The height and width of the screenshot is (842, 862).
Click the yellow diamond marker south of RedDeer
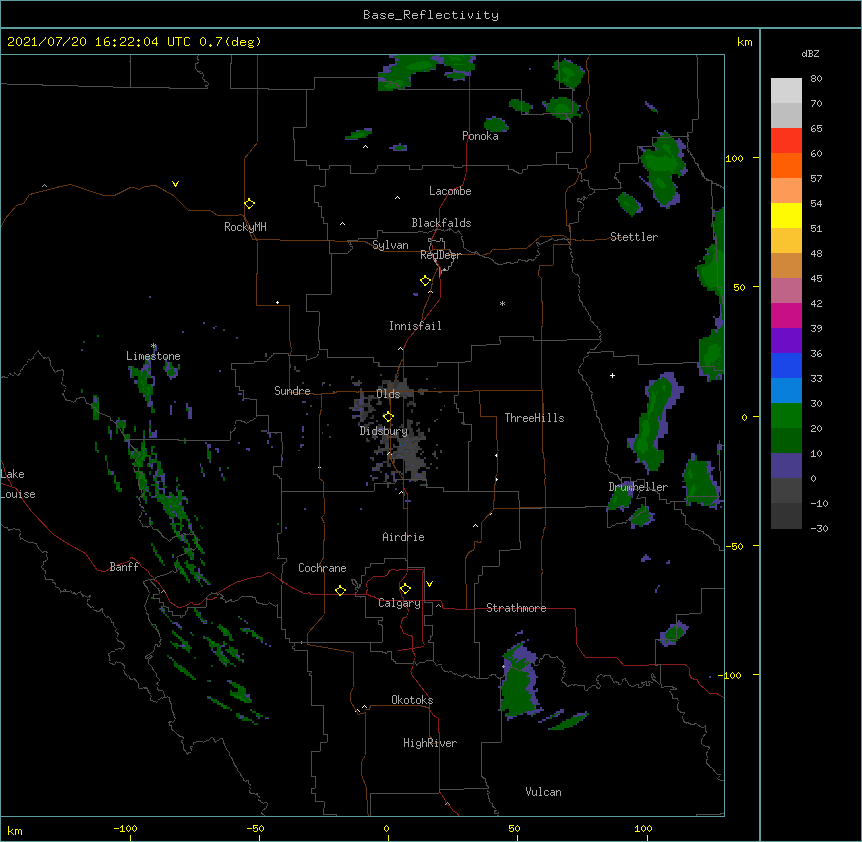425,281
